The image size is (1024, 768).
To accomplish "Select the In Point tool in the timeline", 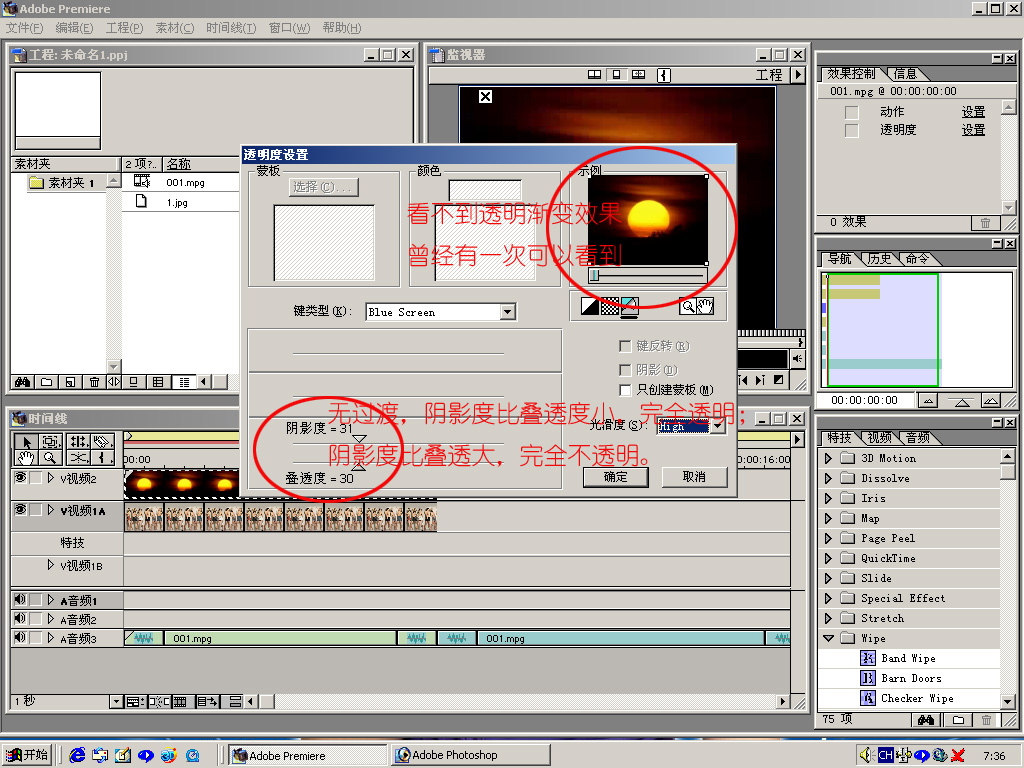I will point(102,457).
